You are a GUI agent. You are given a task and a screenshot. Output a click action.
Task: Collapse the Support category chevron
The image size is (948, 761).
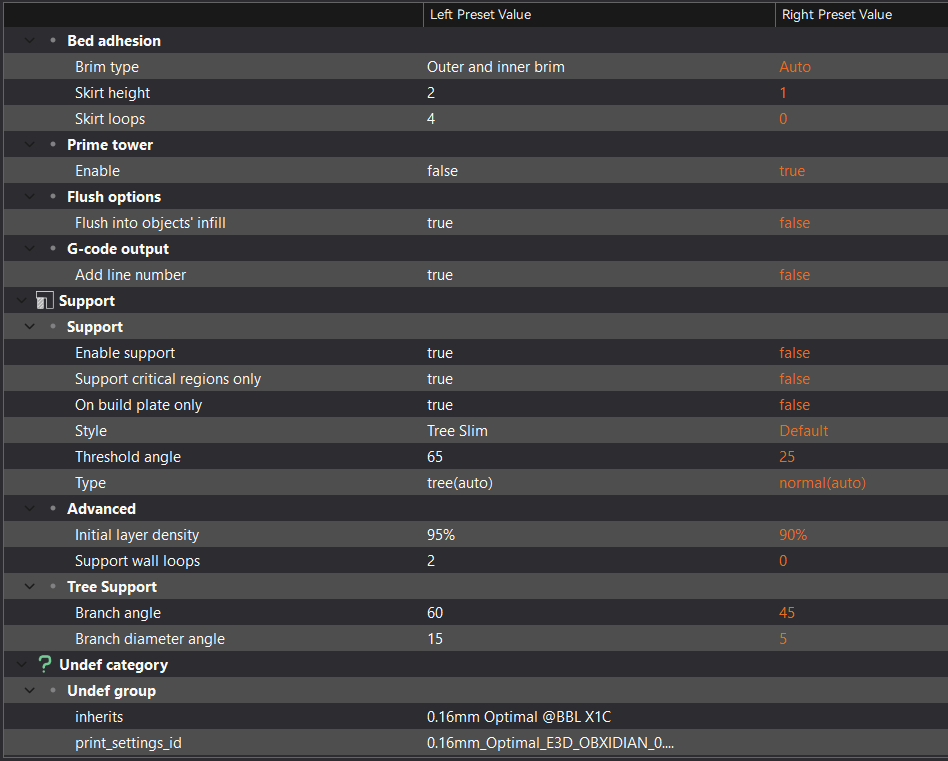(22, 300)
